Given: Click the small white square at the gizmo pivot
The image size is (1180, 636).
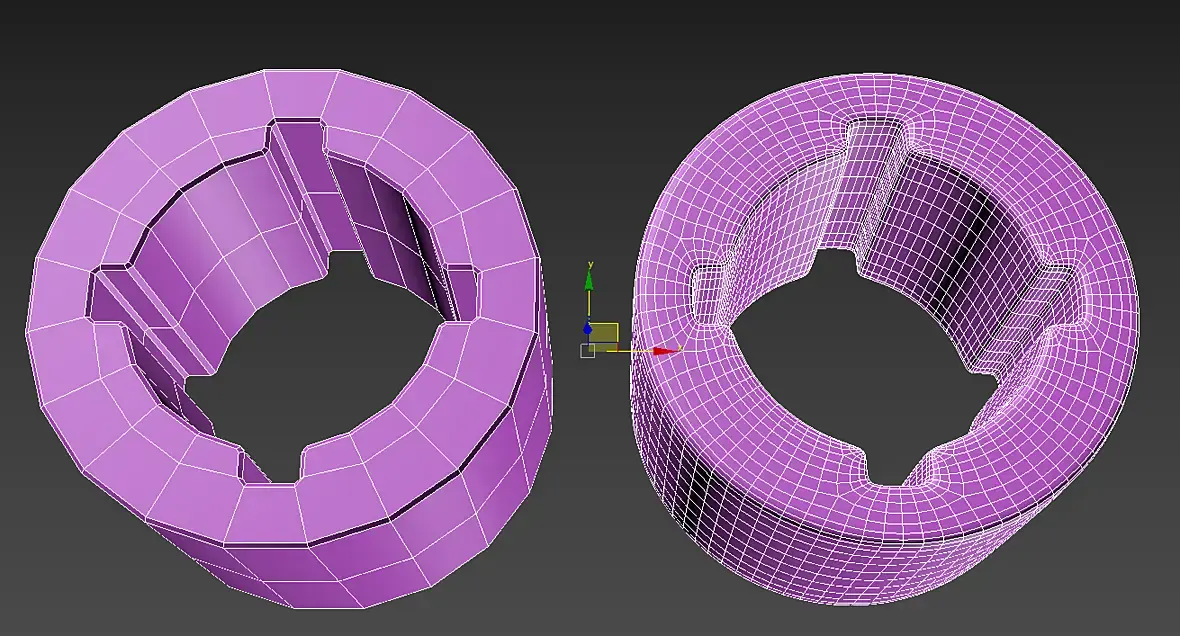Looking at the screenshot, I should pyautogui.click(x=588, y=351).
